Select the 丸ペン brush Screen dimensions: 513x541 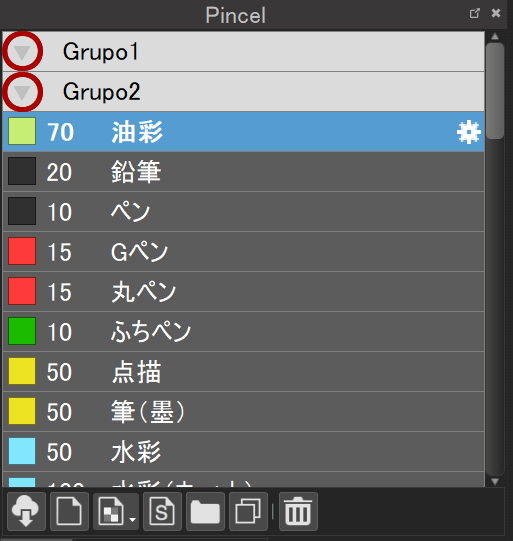click(x=244, y=292)
